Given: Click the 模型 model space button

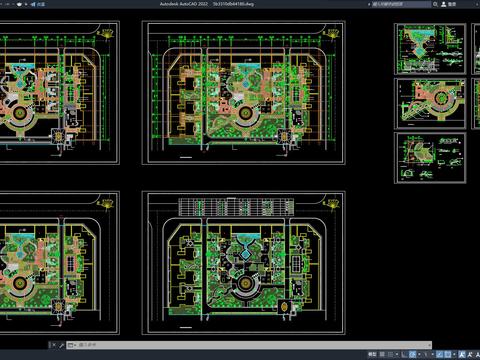Looking at the screenshot, I should point(372,354).
